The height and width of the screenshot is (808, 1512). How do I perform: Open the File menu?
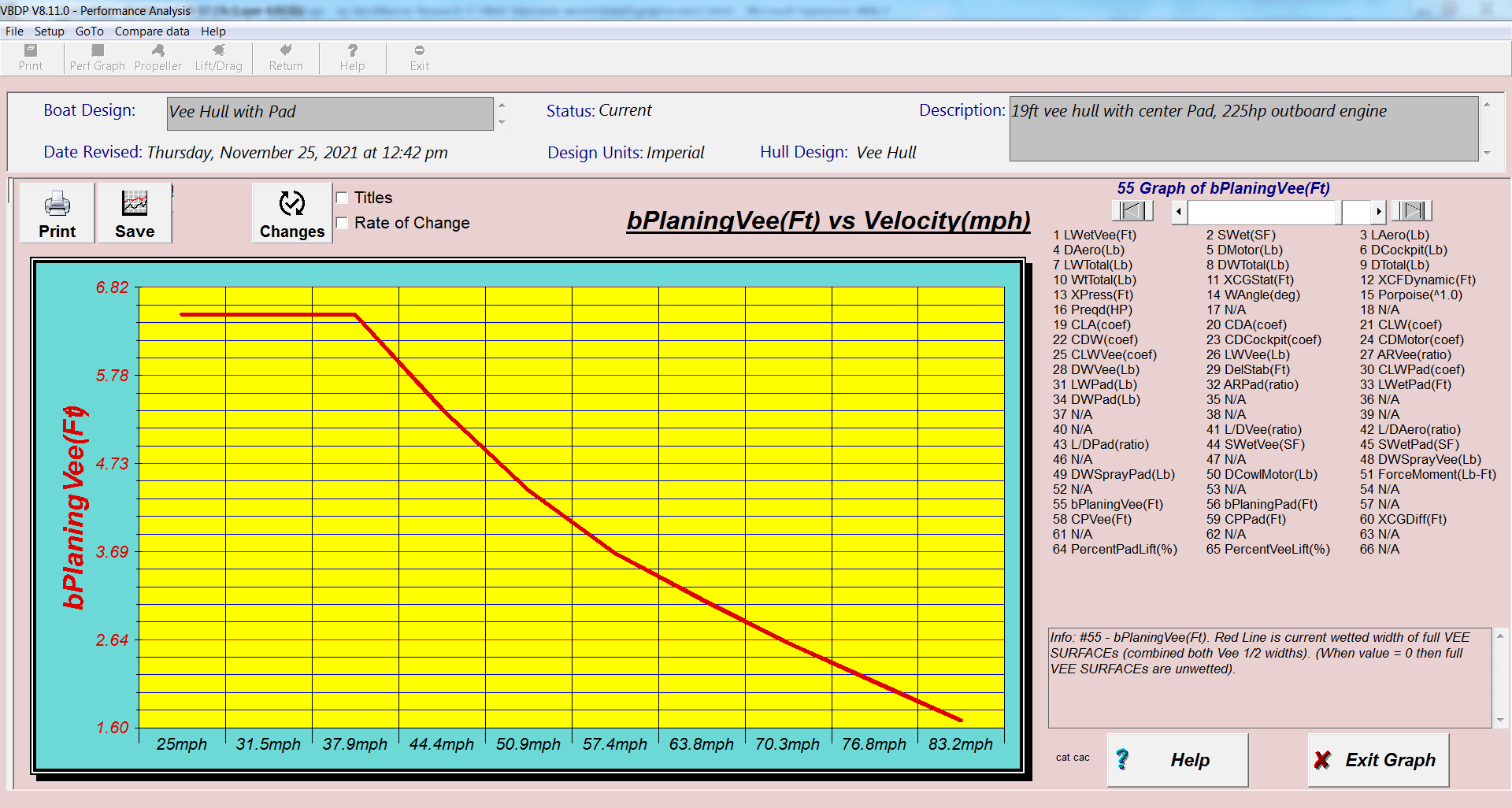(14, 32)
